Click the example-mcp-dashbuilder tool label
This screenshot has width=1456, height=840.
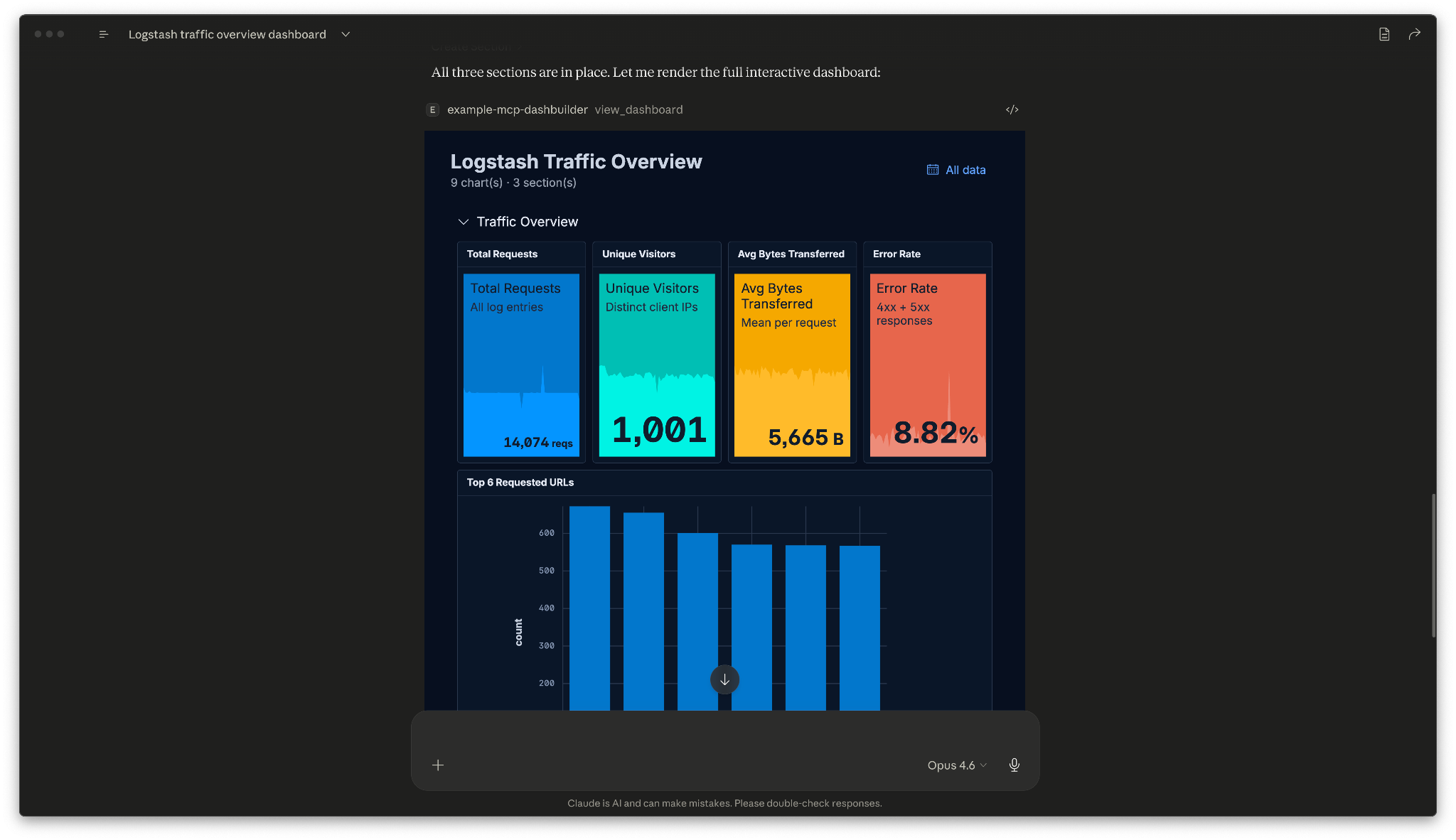click(517, 109)
